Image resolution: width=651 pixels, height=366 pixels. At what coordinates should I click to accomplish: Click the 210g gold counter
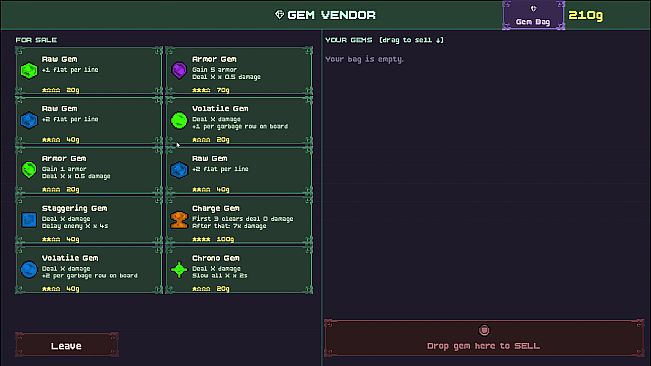click(585, 15)
